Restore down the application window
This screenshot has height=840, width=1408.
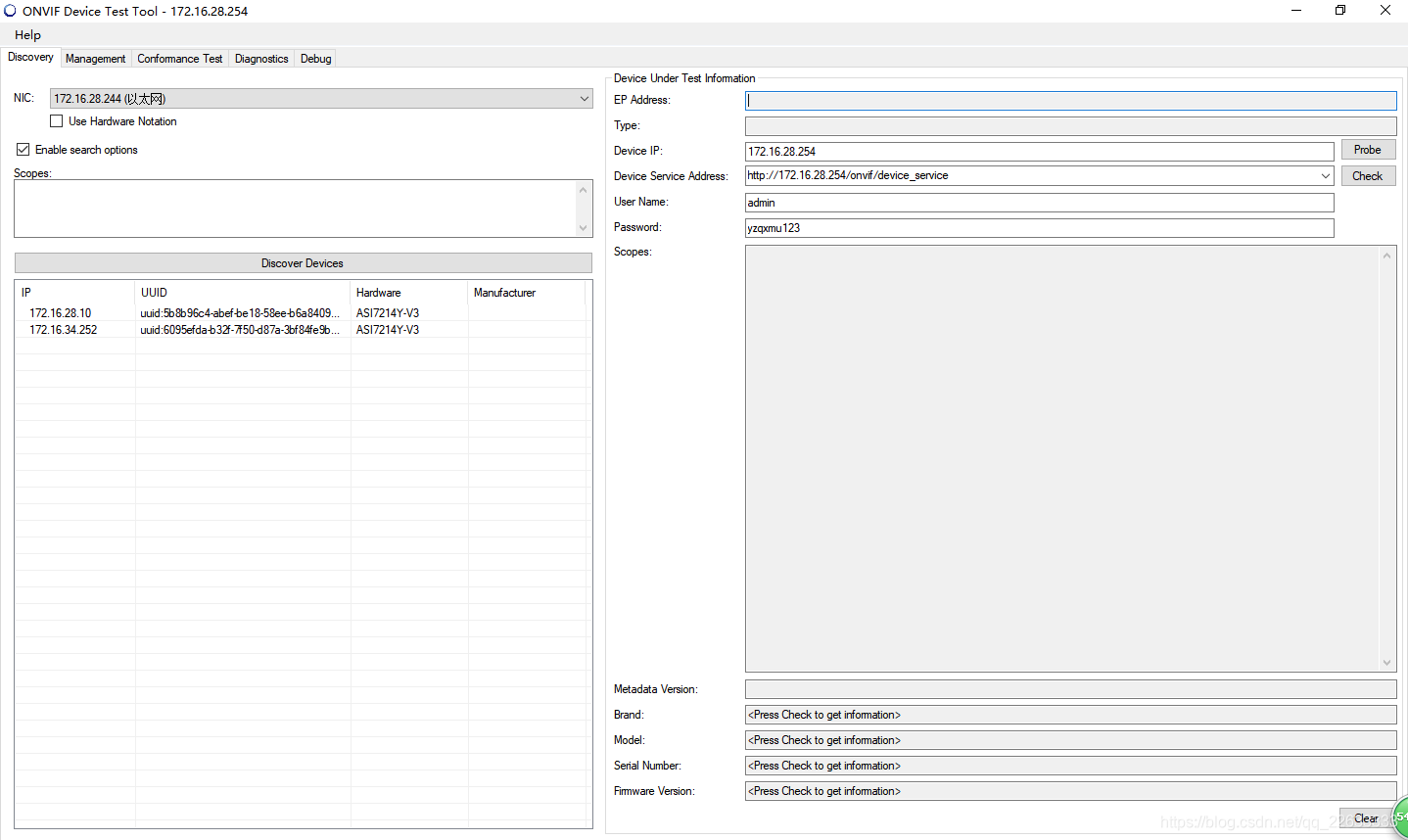(1340, 11)
